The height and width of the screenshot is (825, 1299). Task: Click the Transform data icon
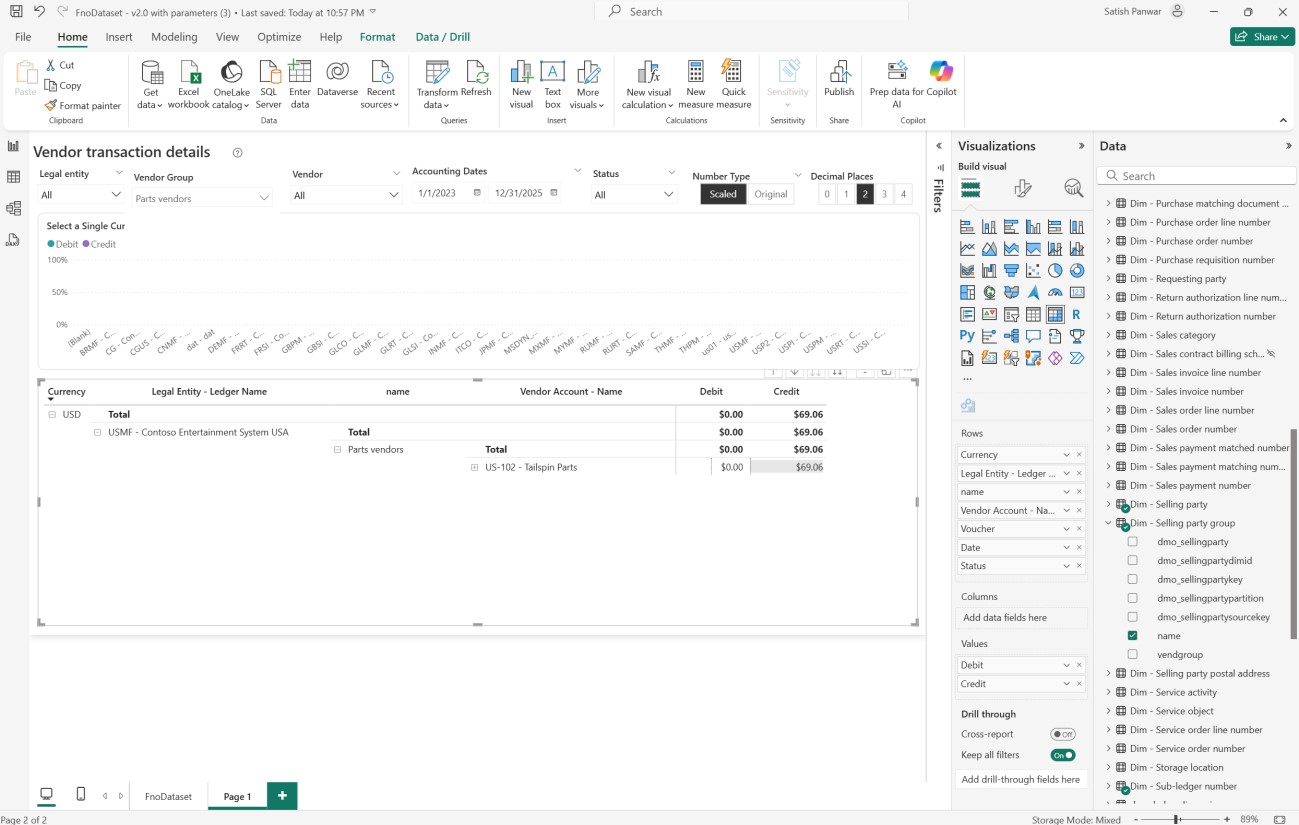coord(436,72)
